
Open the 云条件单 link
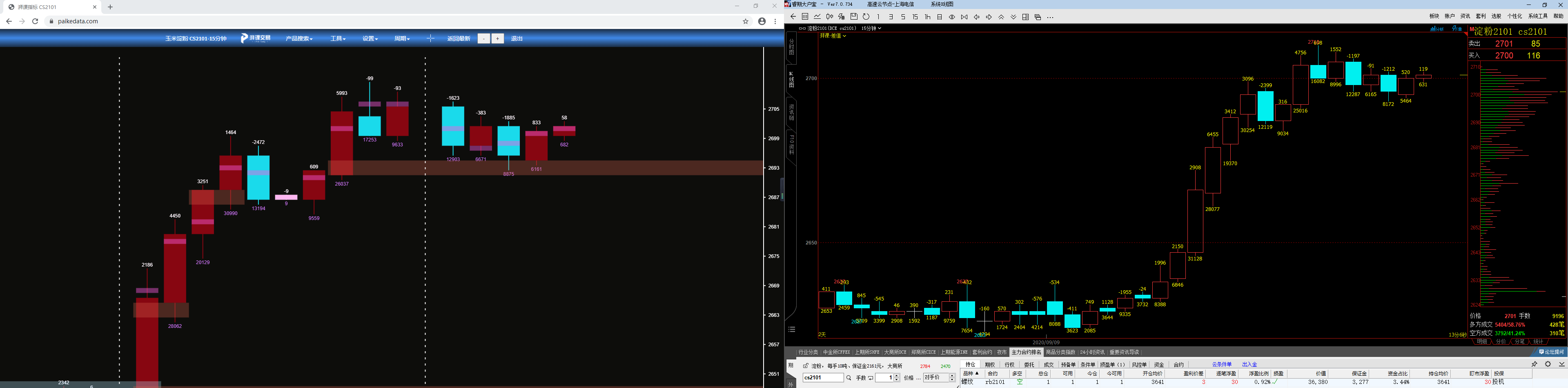(1222, 364)
